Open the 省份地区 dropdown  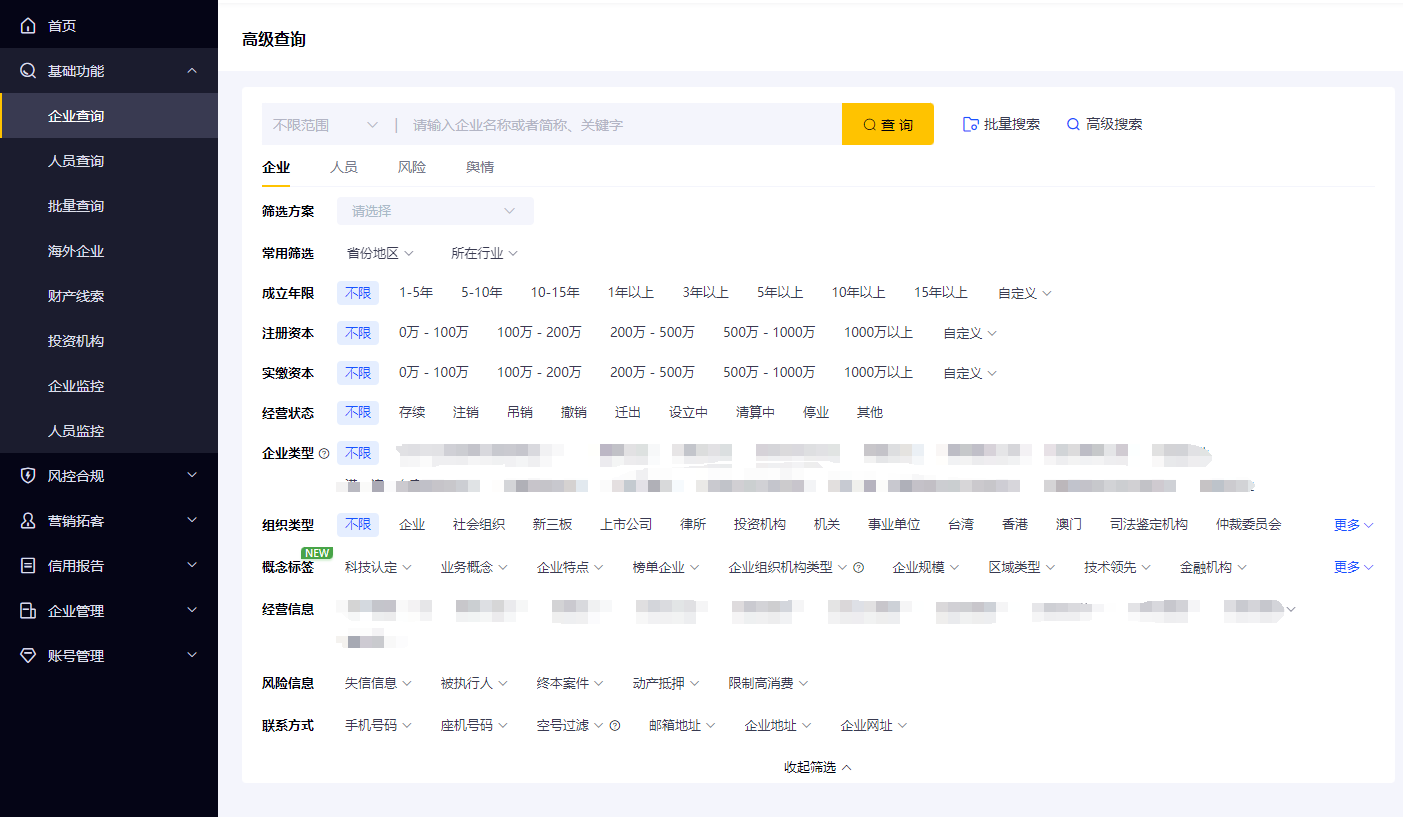[x=380, y=254]
